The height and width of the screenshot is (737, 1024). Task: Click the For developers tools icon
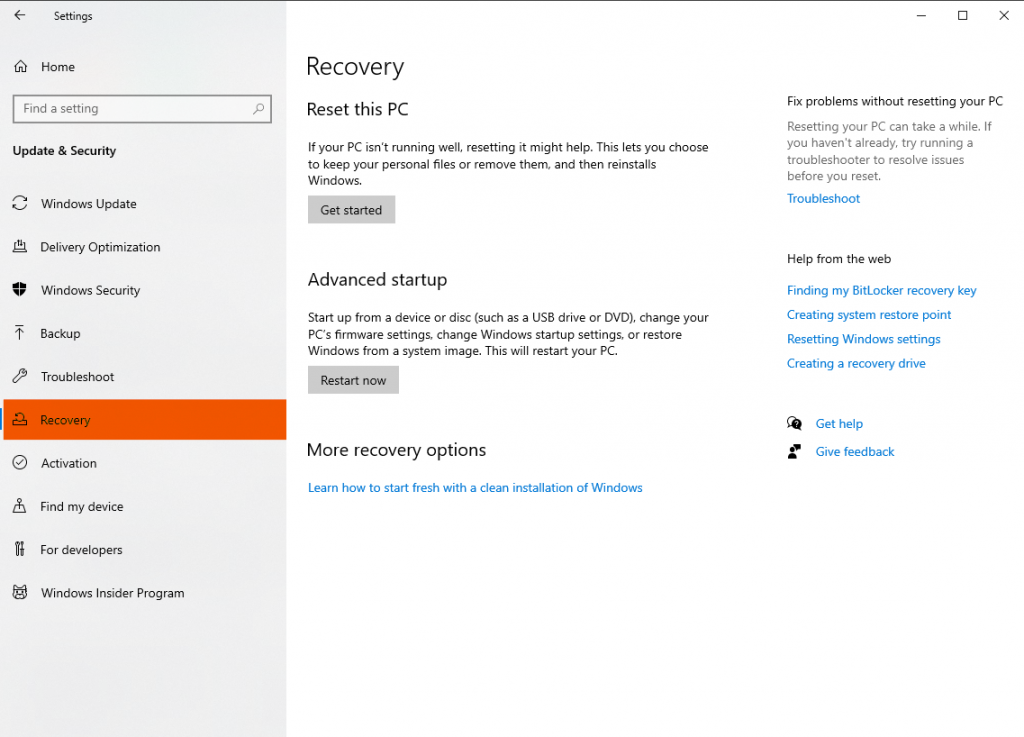tap(20, 549)
